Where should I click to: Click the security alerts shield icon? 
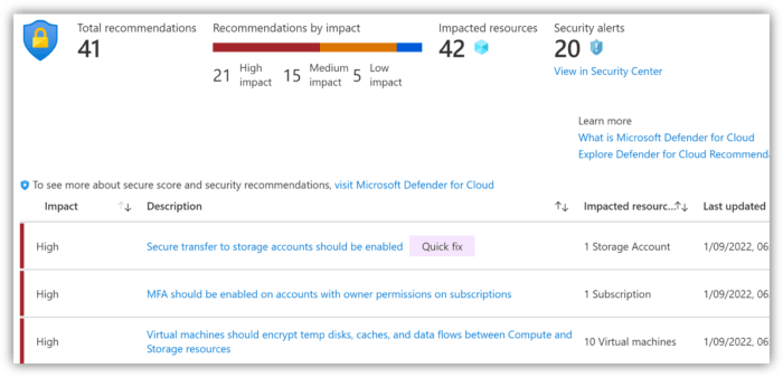596,48
